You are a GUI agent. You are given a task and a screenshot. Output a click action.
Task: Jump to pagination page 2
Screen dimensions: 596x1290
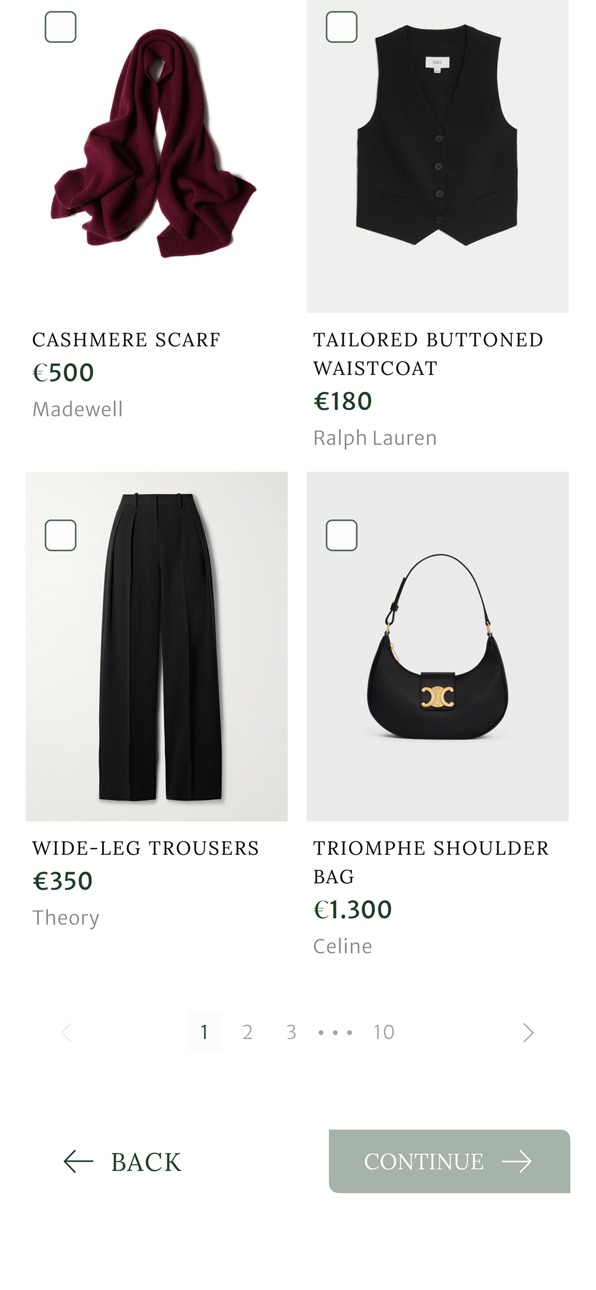[247, 1032]
